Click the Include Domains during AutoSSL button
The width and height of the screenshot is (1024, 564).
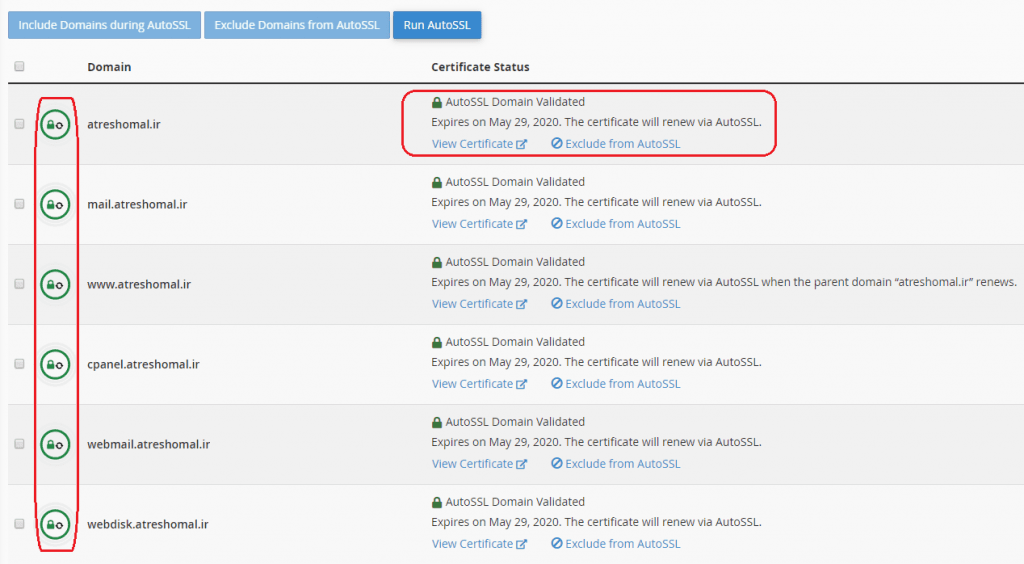(104, 25)
